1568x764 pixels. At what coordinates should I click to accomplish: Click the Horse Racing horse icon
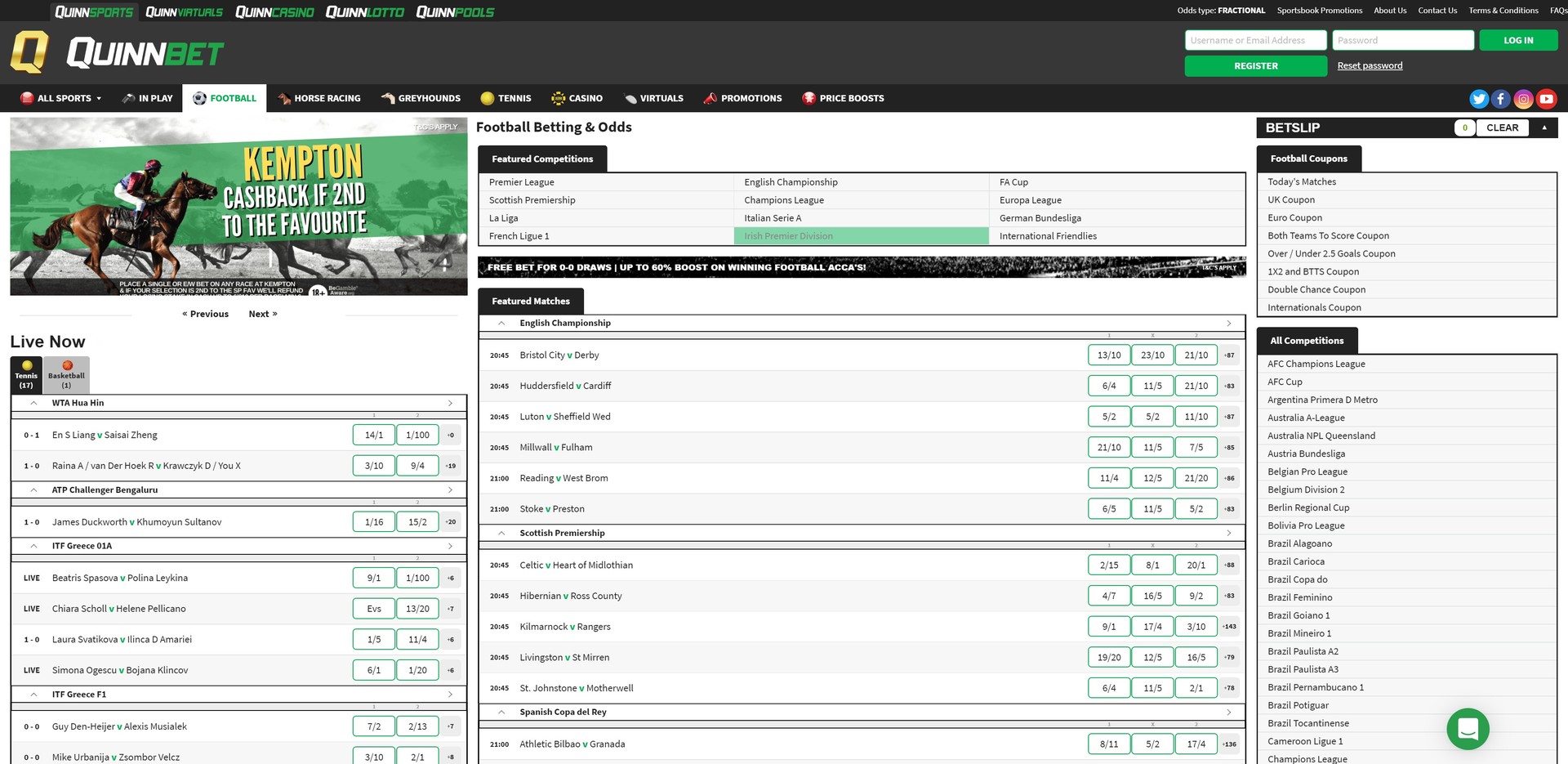click(284, 98)
